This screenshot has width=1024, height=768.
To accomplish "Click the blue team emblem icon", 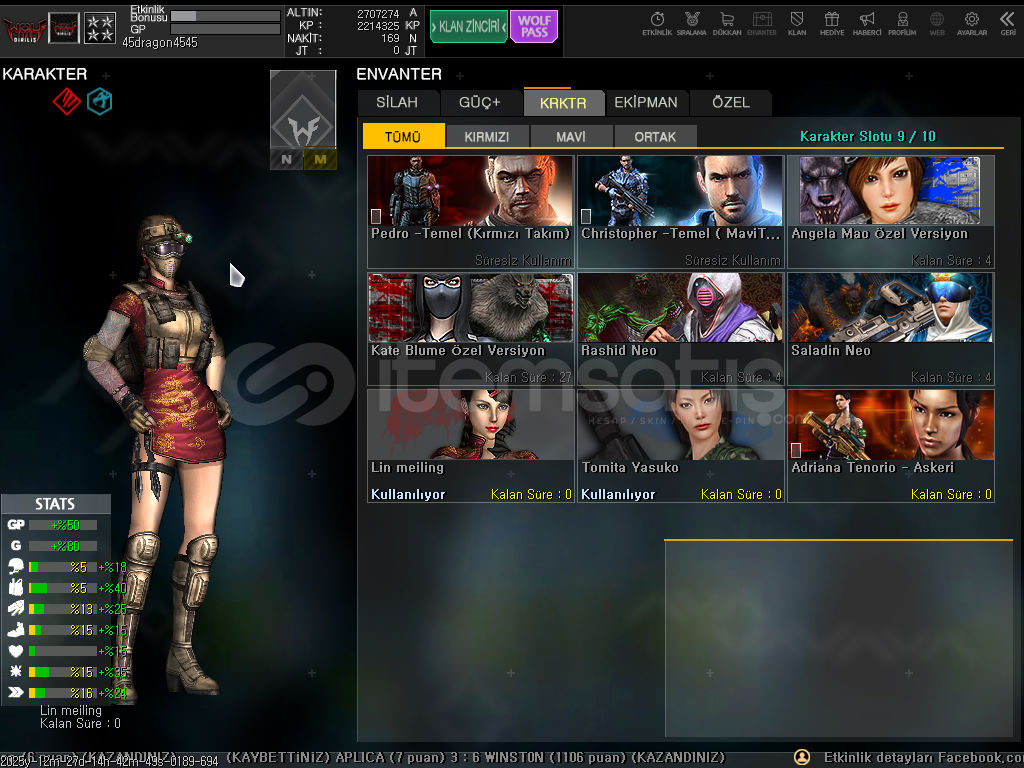I will pos(99,101).
